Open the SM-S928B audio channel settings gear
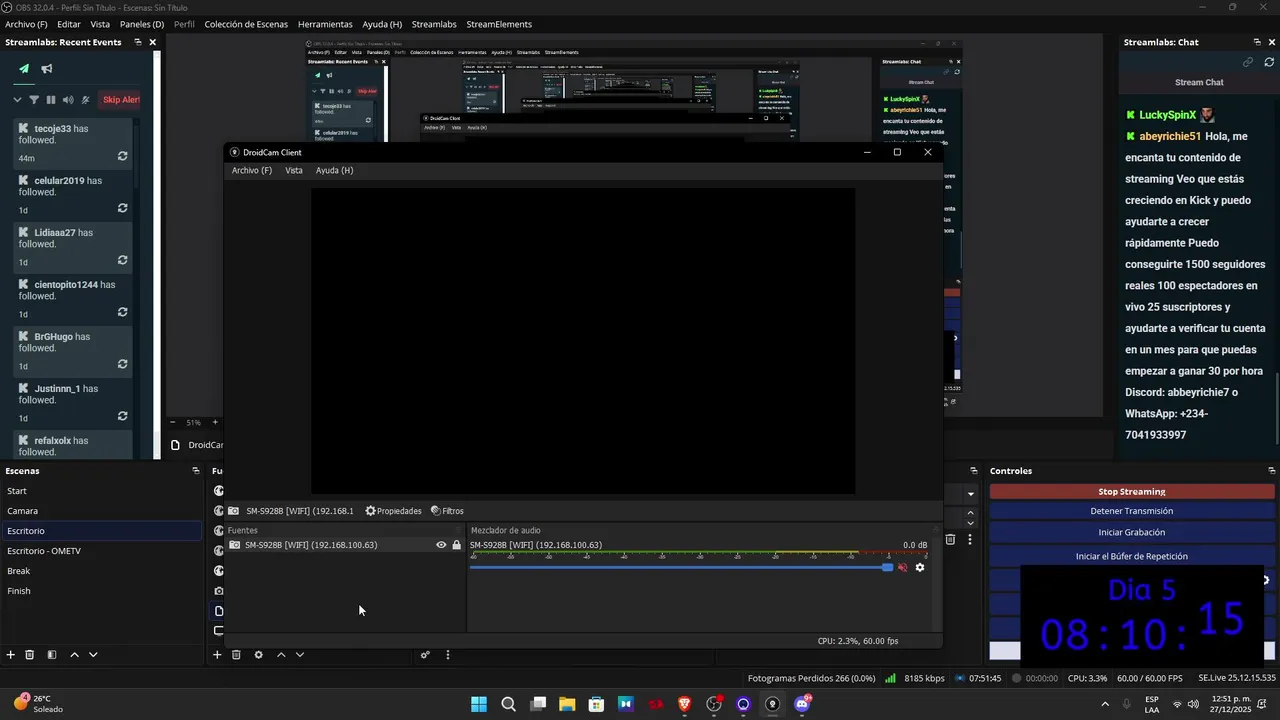This screenshot has height=720, width=1280. point(920,568)
